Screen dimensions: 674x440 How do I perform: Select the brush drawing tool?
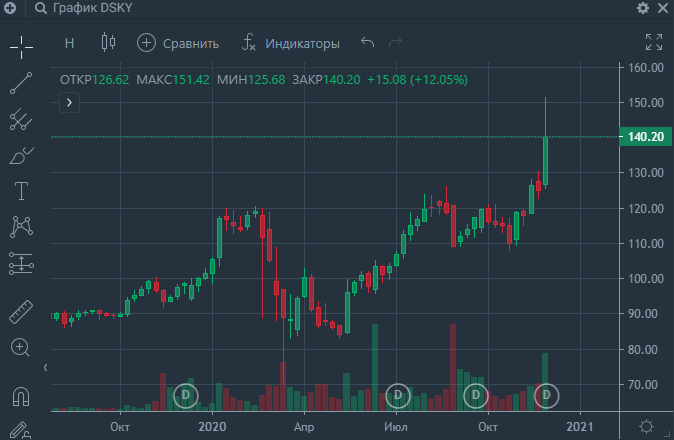(x=21, y=156)
